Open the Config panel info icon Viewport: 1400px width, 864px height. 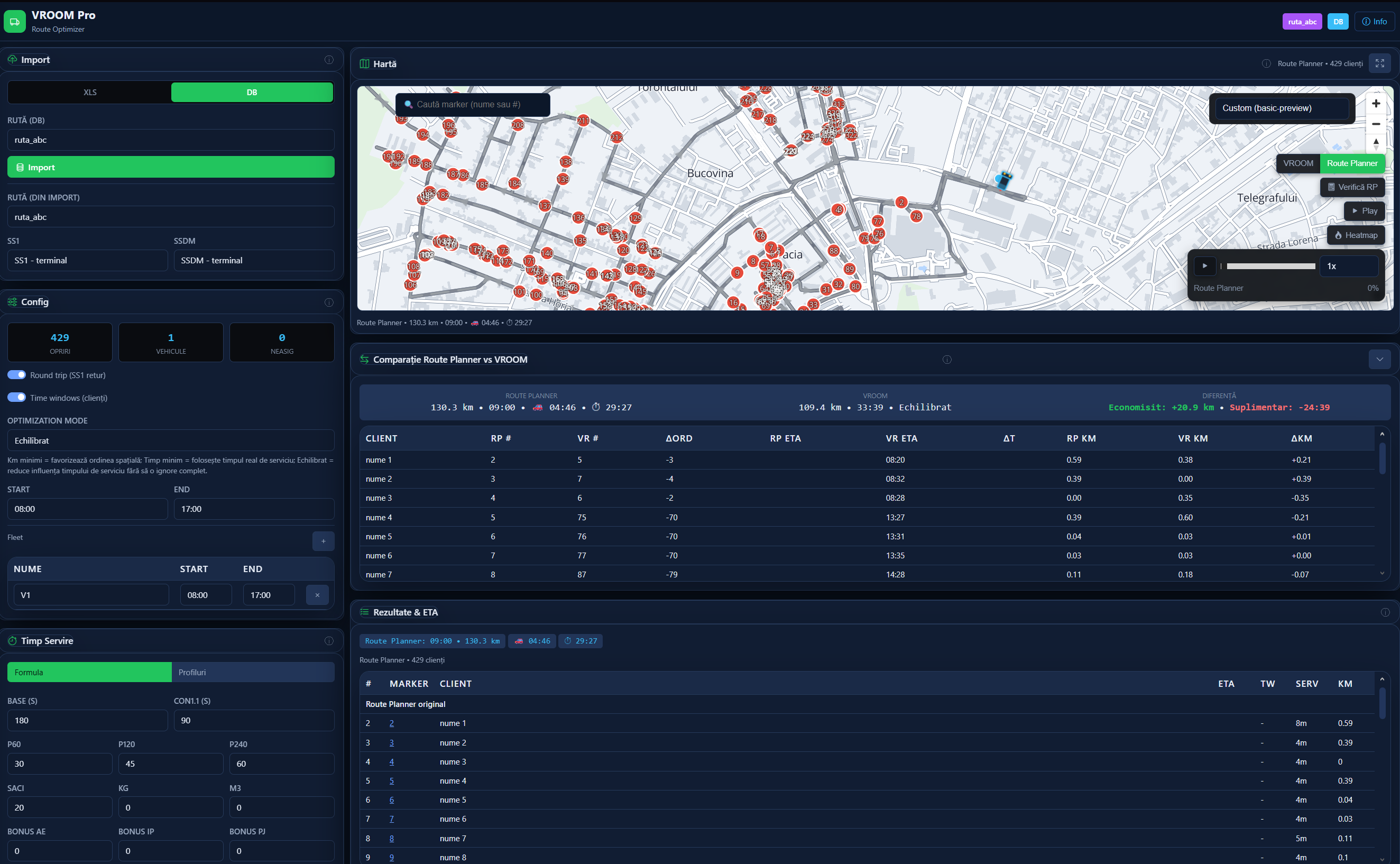[329, 302]
